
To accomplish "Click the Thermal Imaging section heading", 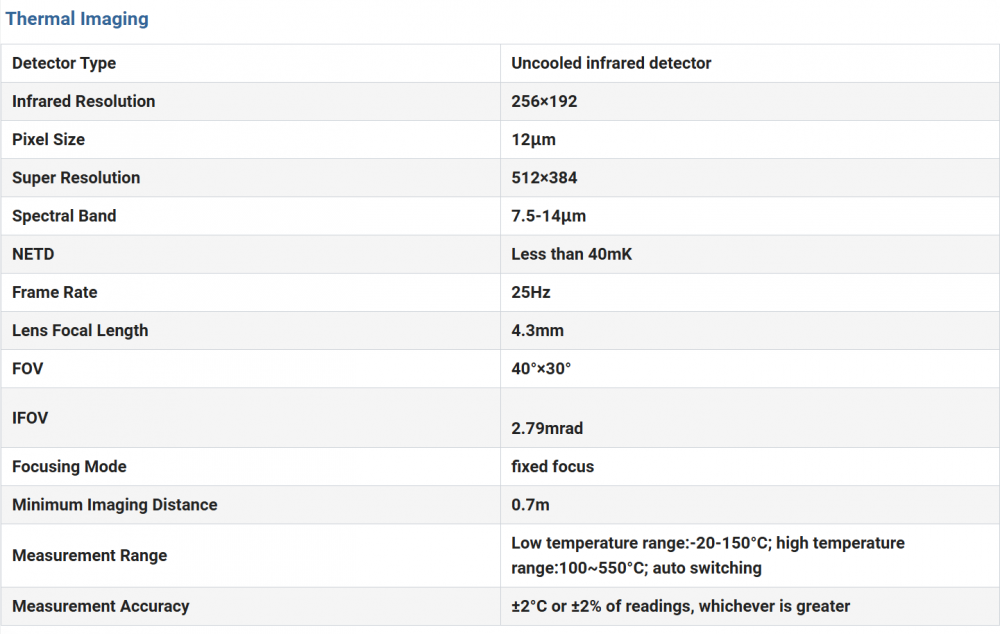I will [77, 19].
